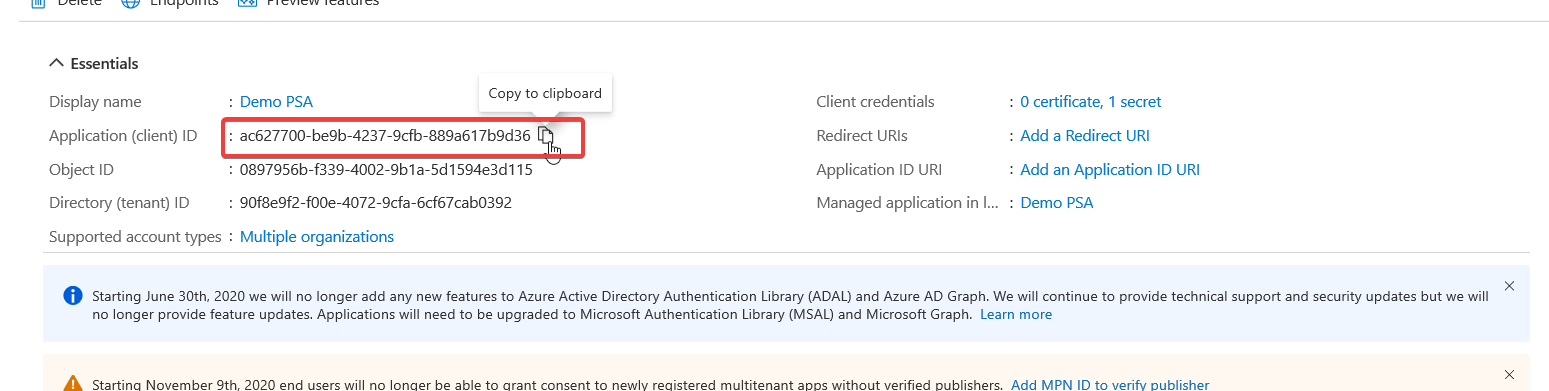This screenshot has width=1549, height=391.
Task: Click the Application (client) ID label
Action: (x=123, y=136)
